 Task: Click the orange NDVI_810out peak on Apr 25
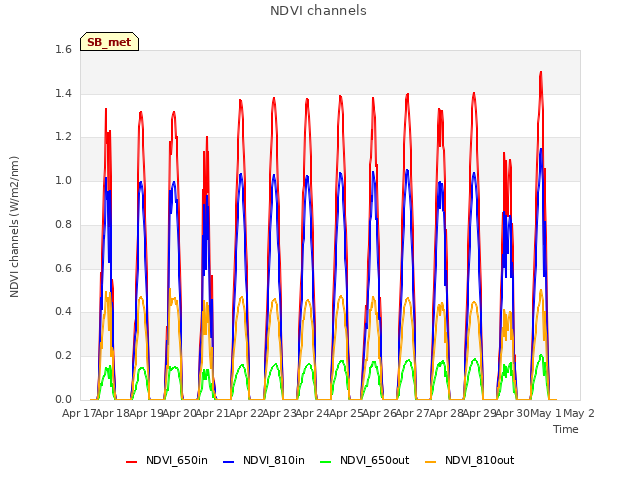coord(341,296)
